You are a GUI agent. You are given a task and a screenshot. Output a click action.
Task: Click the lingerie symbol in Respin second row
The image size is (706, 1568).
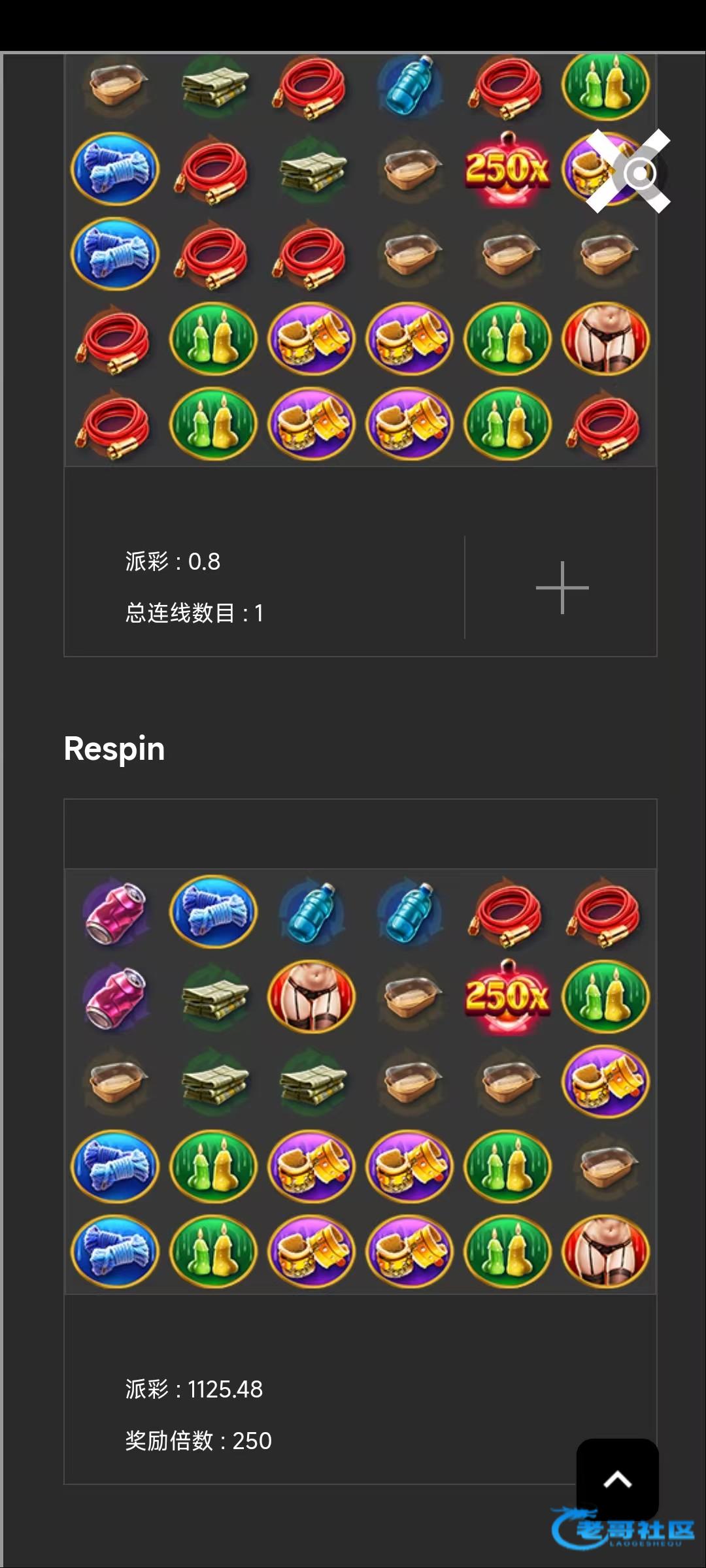click(x=312, y=996)
